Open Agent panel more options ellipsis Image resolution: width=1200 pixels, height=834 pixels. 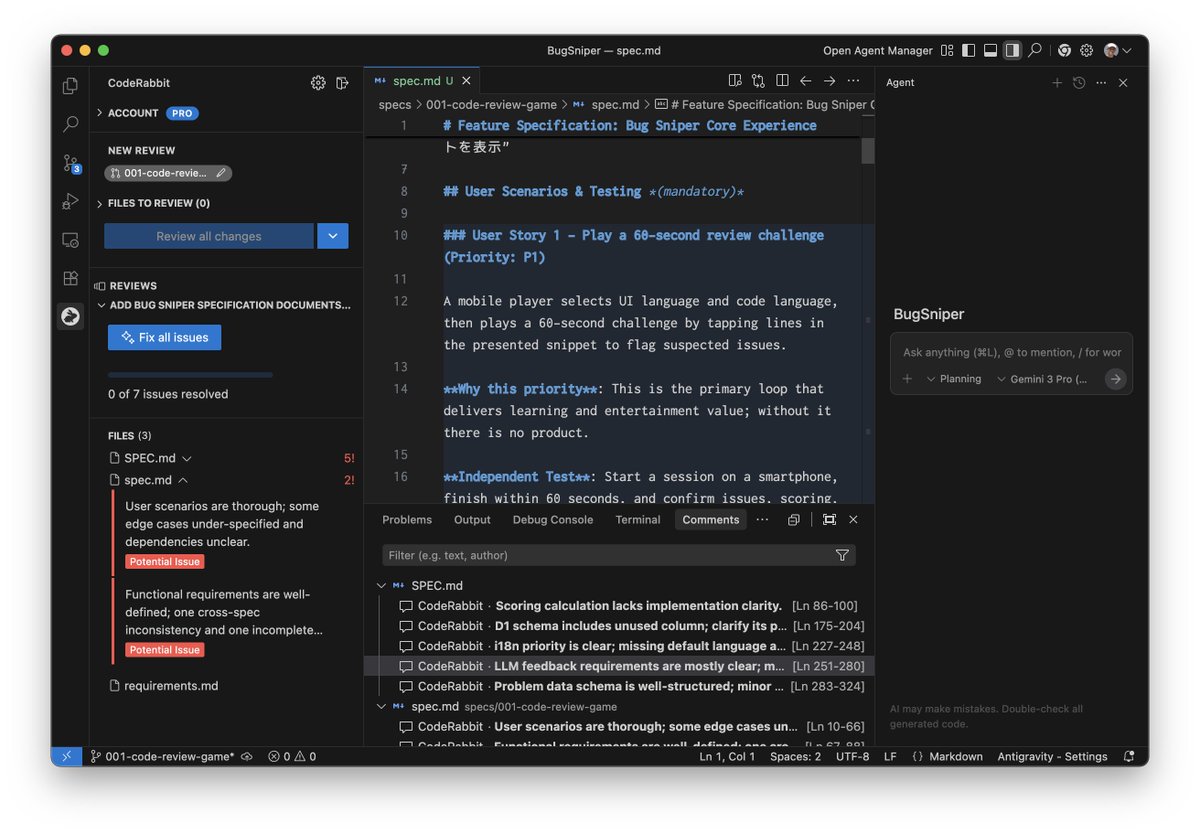coord(1101,83)
